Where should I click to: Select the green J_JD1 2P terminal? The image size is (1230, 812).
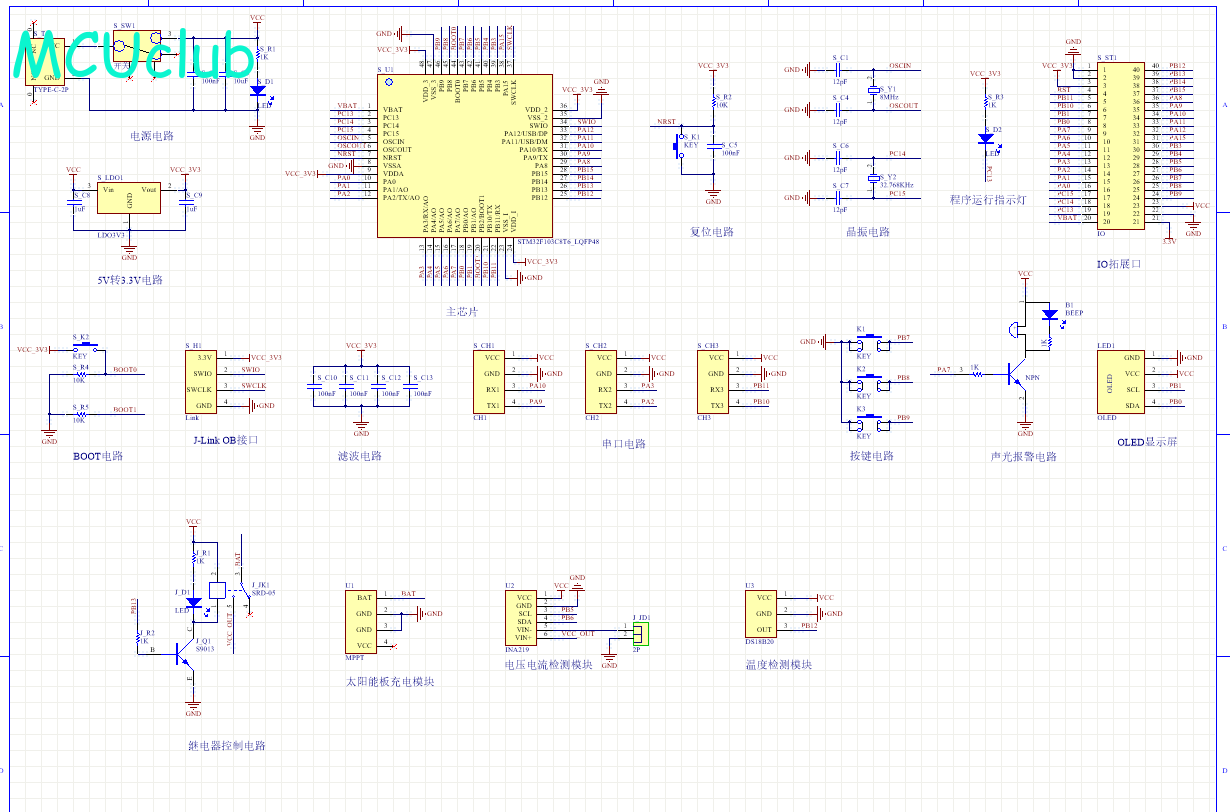coord(641,632)
